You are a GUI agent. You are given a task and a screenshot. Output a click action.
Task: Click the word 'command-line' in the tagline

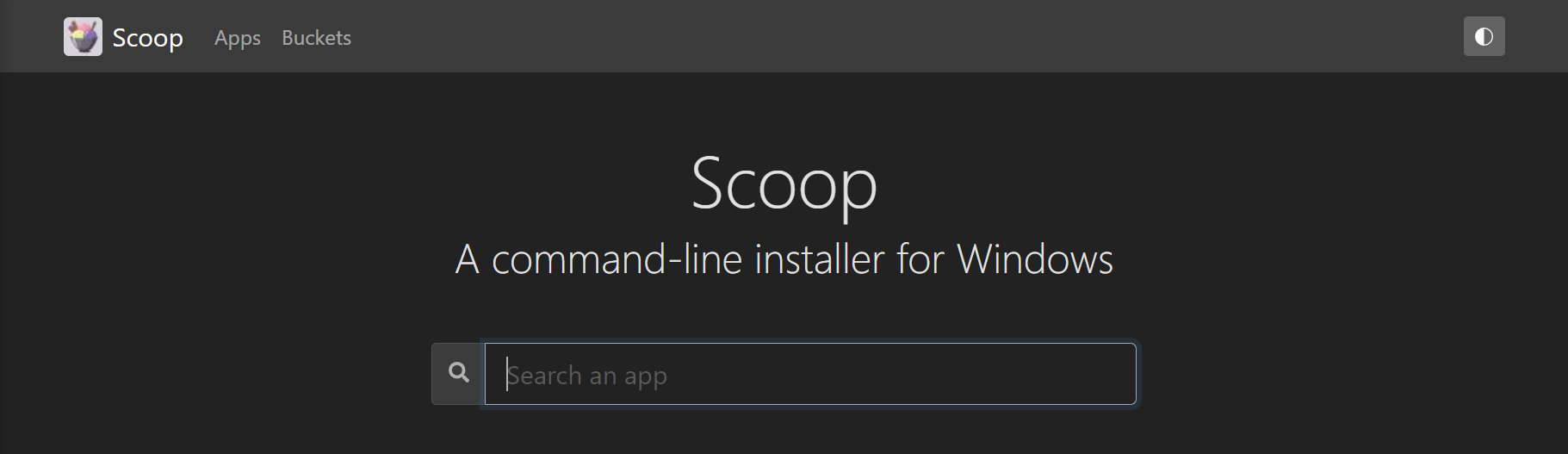[617, 259]
